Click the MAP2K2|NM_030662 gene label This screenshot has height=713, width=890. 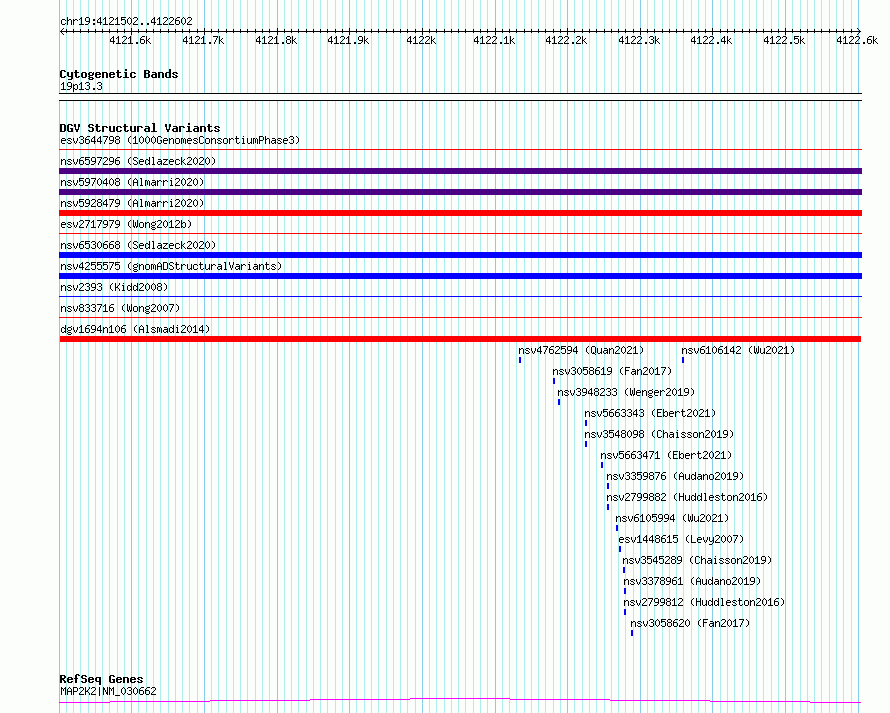(x=108, y=691)
